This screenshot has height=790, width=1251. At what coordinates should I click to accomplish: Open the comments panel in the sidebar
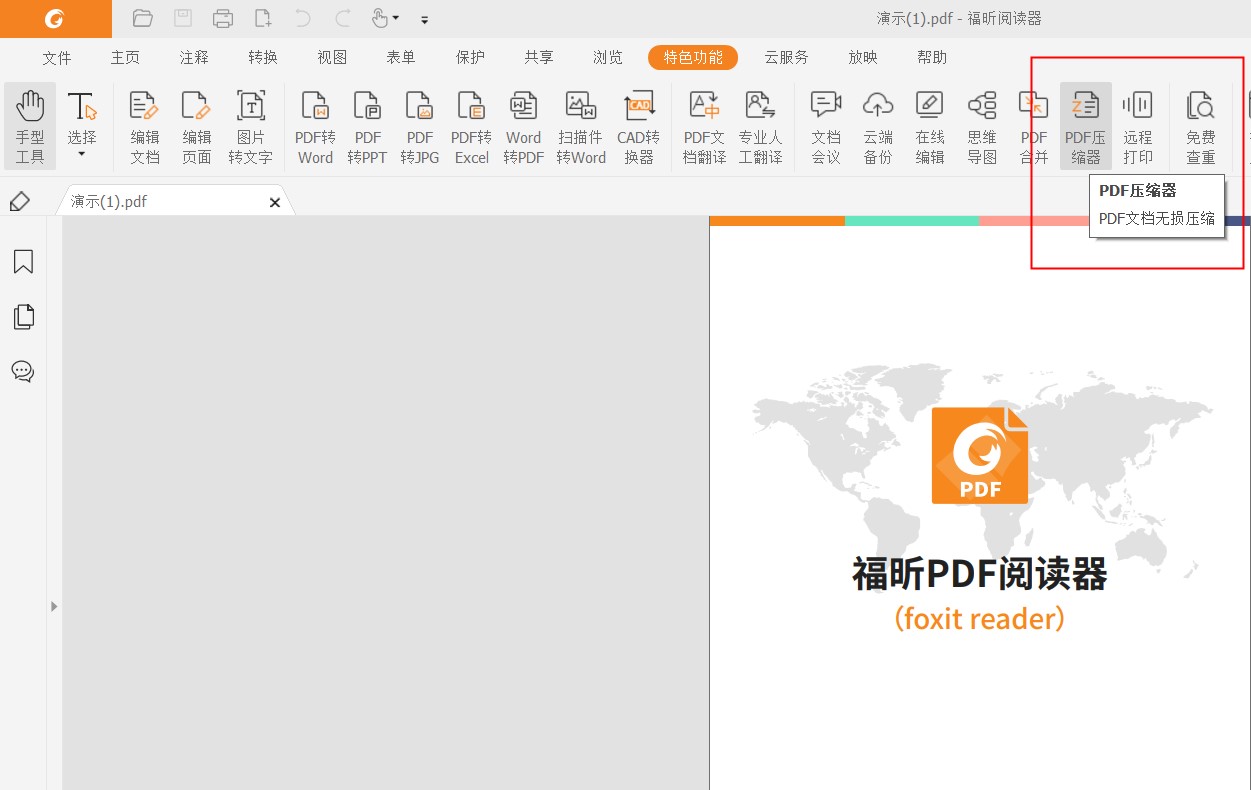click(23, 371)
